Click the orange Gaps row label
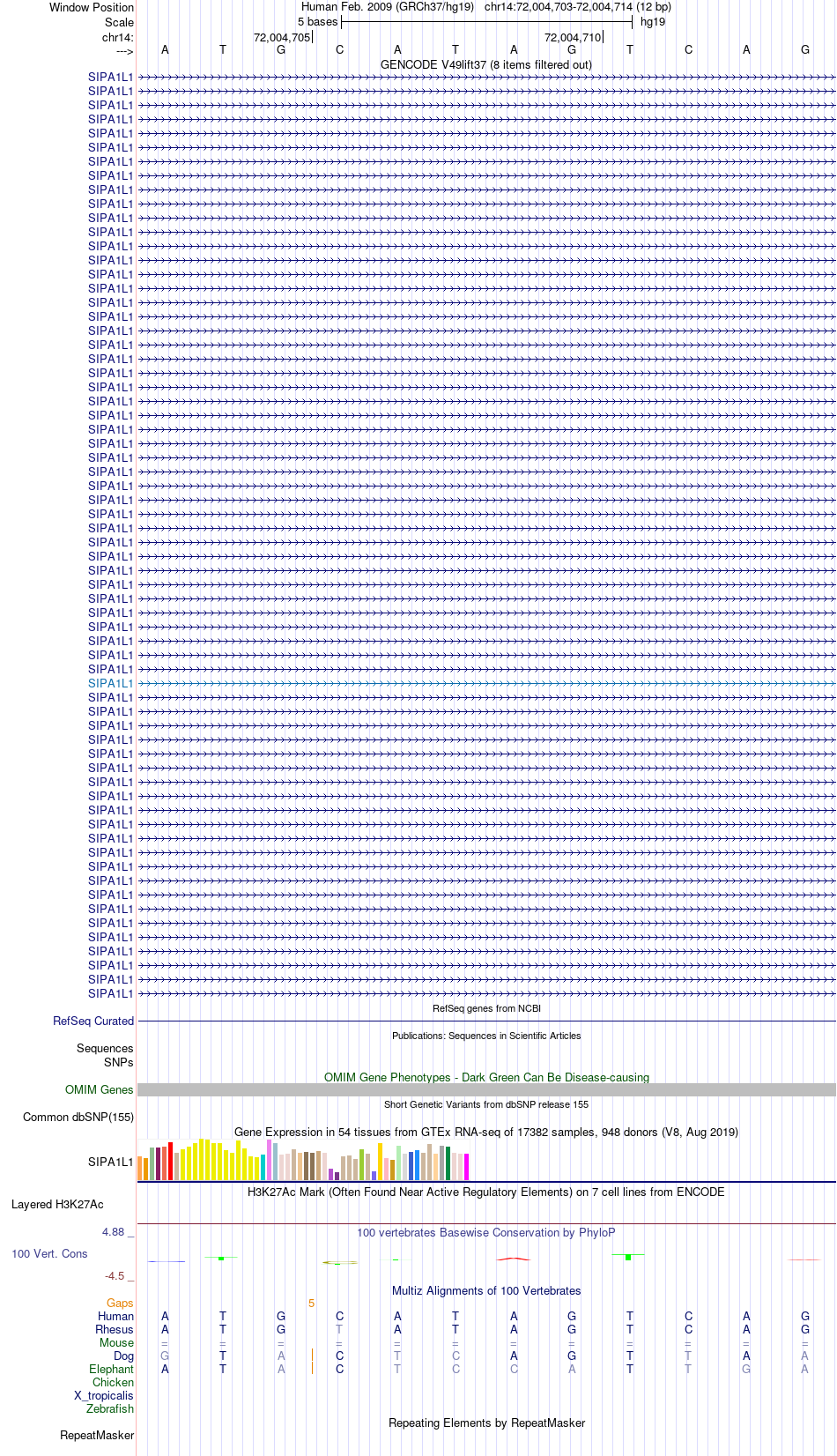 [x=120, y=1304]
